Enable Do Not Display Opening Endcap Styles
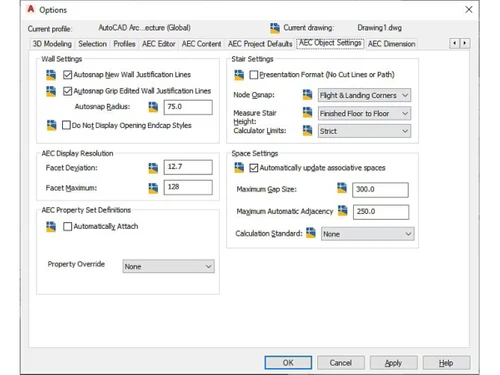The height and width of the screenshot is (375, 500). 66,125
